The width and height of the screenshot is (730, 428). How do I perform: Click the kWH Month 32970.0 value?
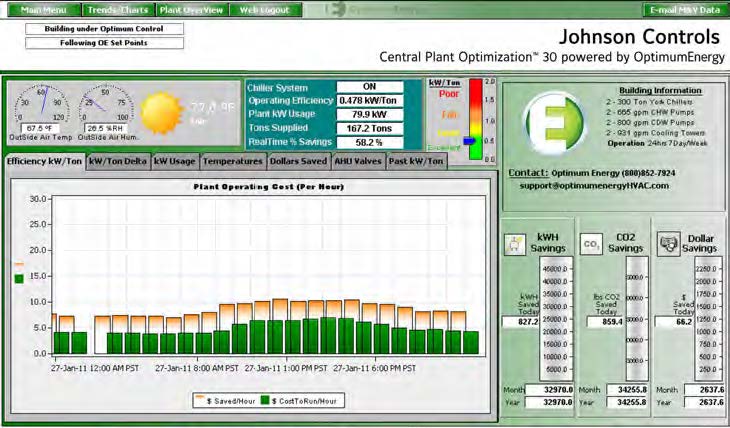pos(549,390)
